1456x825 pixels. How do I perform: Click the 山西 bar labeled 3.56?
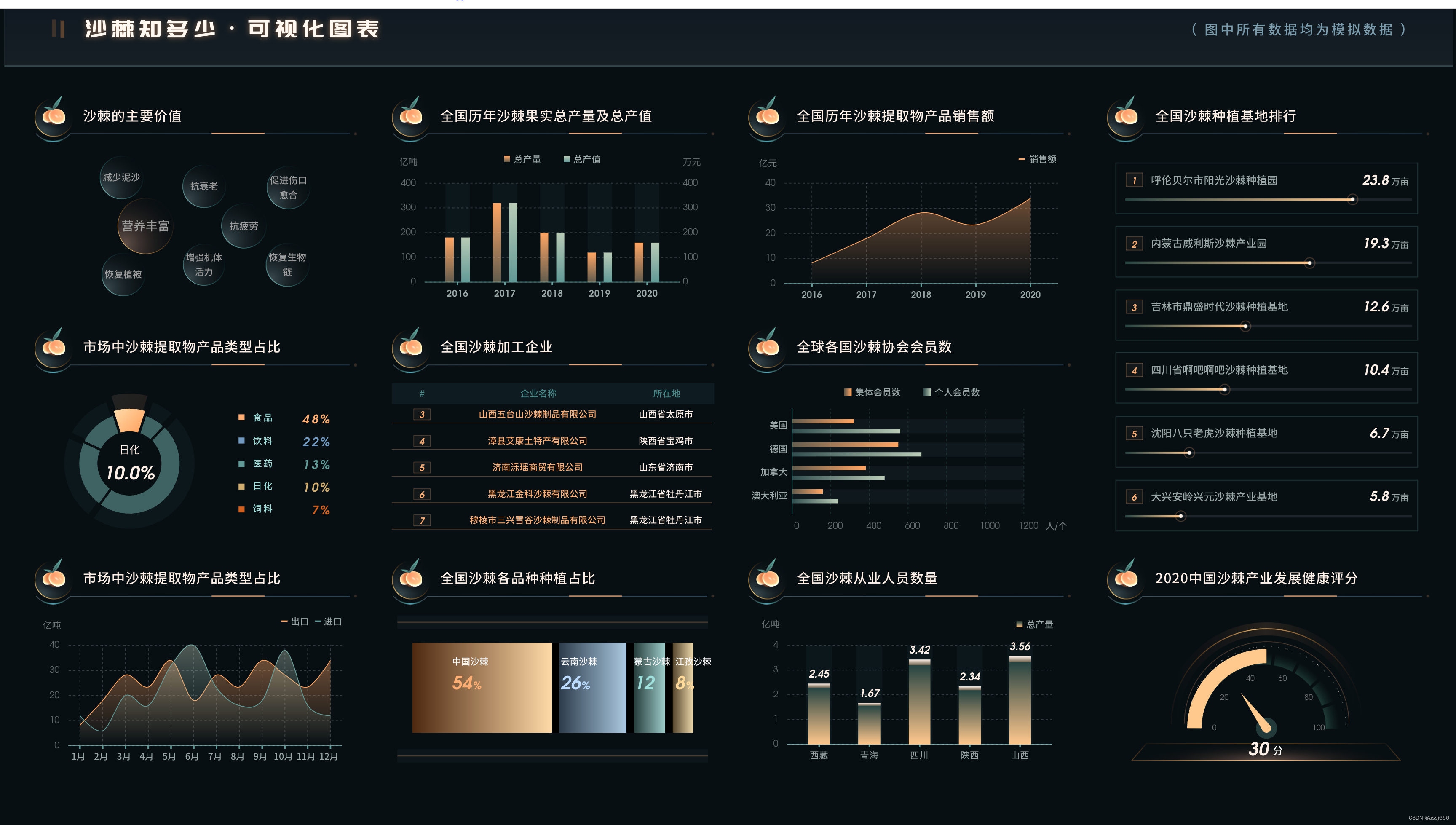[x=1019, y=700]
